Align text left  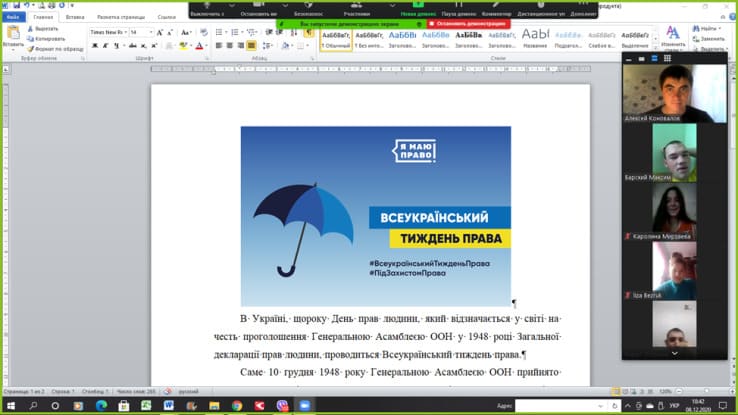[219, 46]
